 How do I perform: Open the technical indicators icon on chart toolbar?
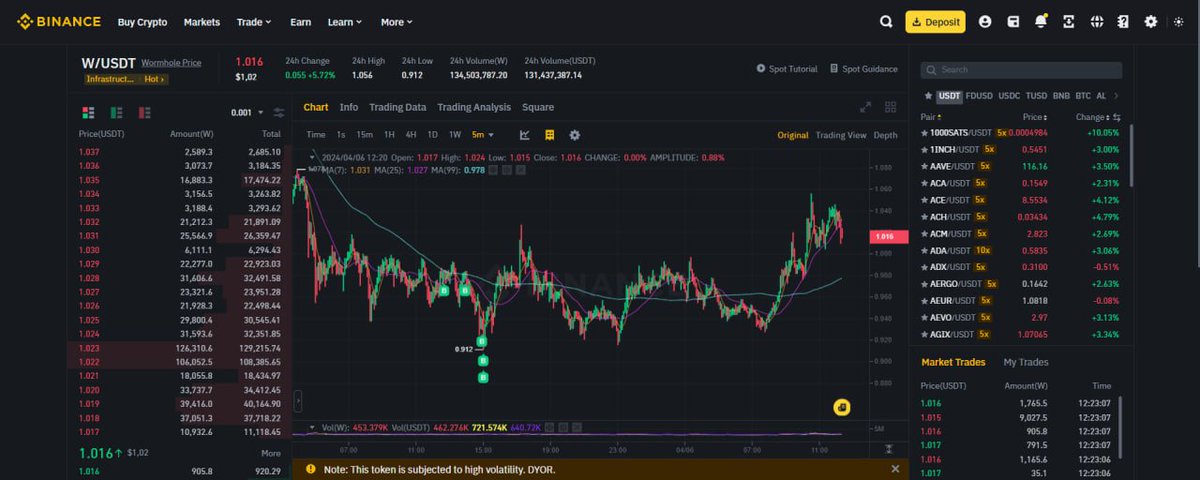[x=525, y=134]
